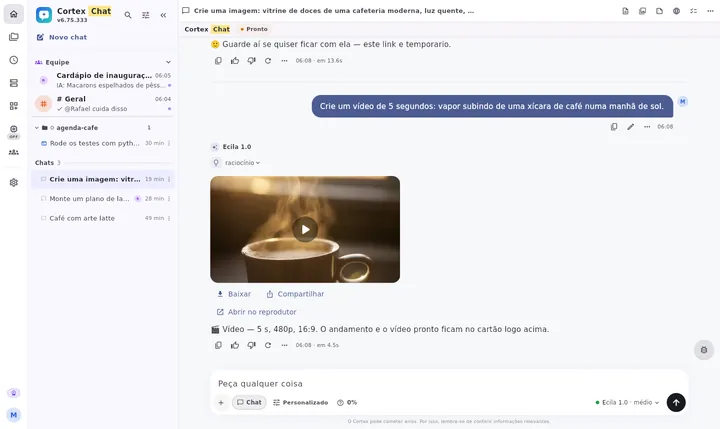Screen dimensions: 720x429
Task: Send message with the arrow button
Action: [x=676, y=402]
